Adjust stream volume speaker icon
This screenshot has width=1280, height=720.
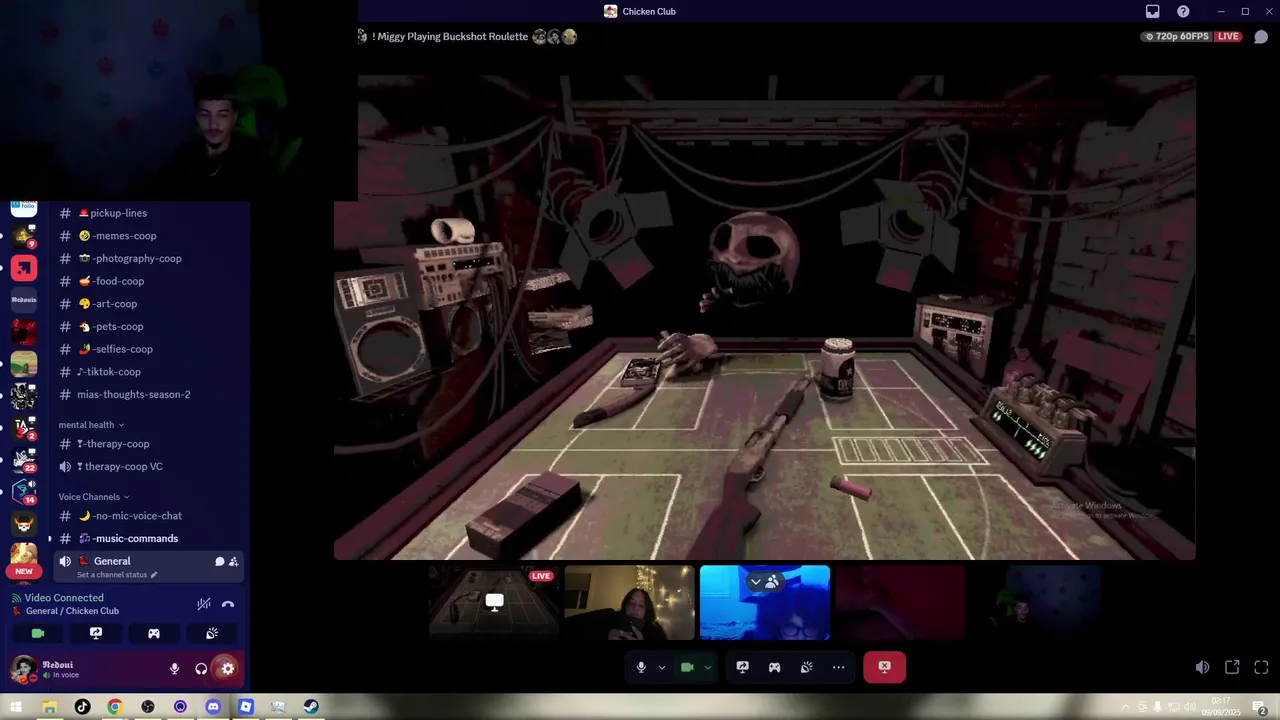pyautogui.click(x=1203, y=667)
